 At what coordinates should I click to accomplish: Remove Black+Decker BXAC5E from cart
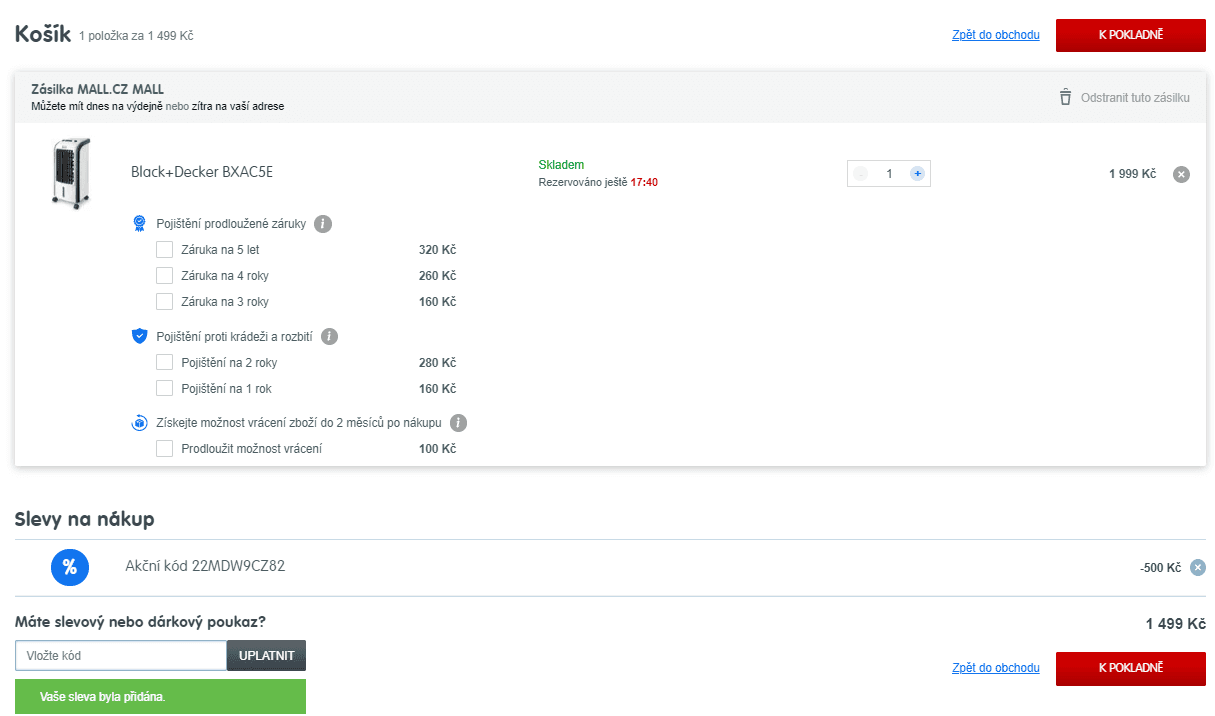[x=1181, y=174]
